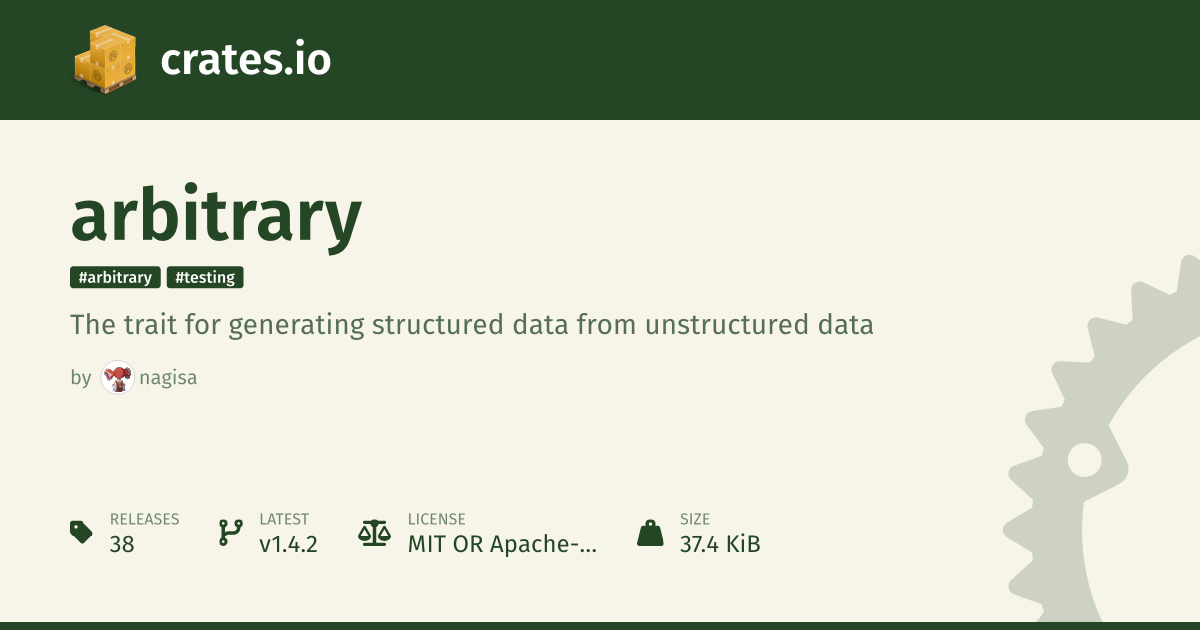Screen dimensions: 1200x630
Task: Select the 37.4 KiB size value
Action: pyautogui.click(x=720, y=545)
